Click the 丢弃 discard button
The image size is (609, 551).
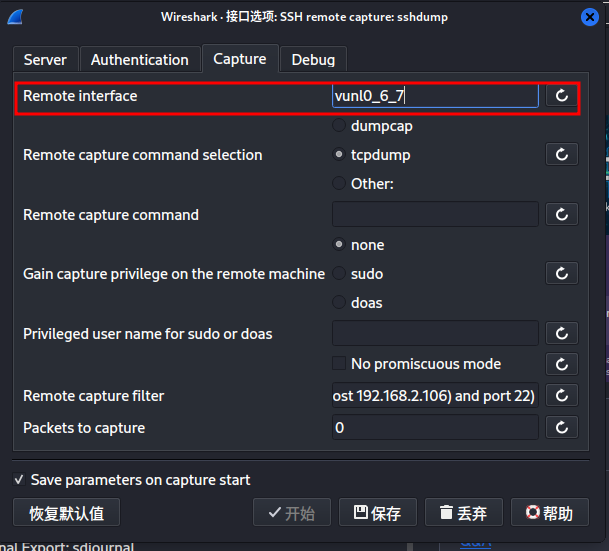(464, 513)
